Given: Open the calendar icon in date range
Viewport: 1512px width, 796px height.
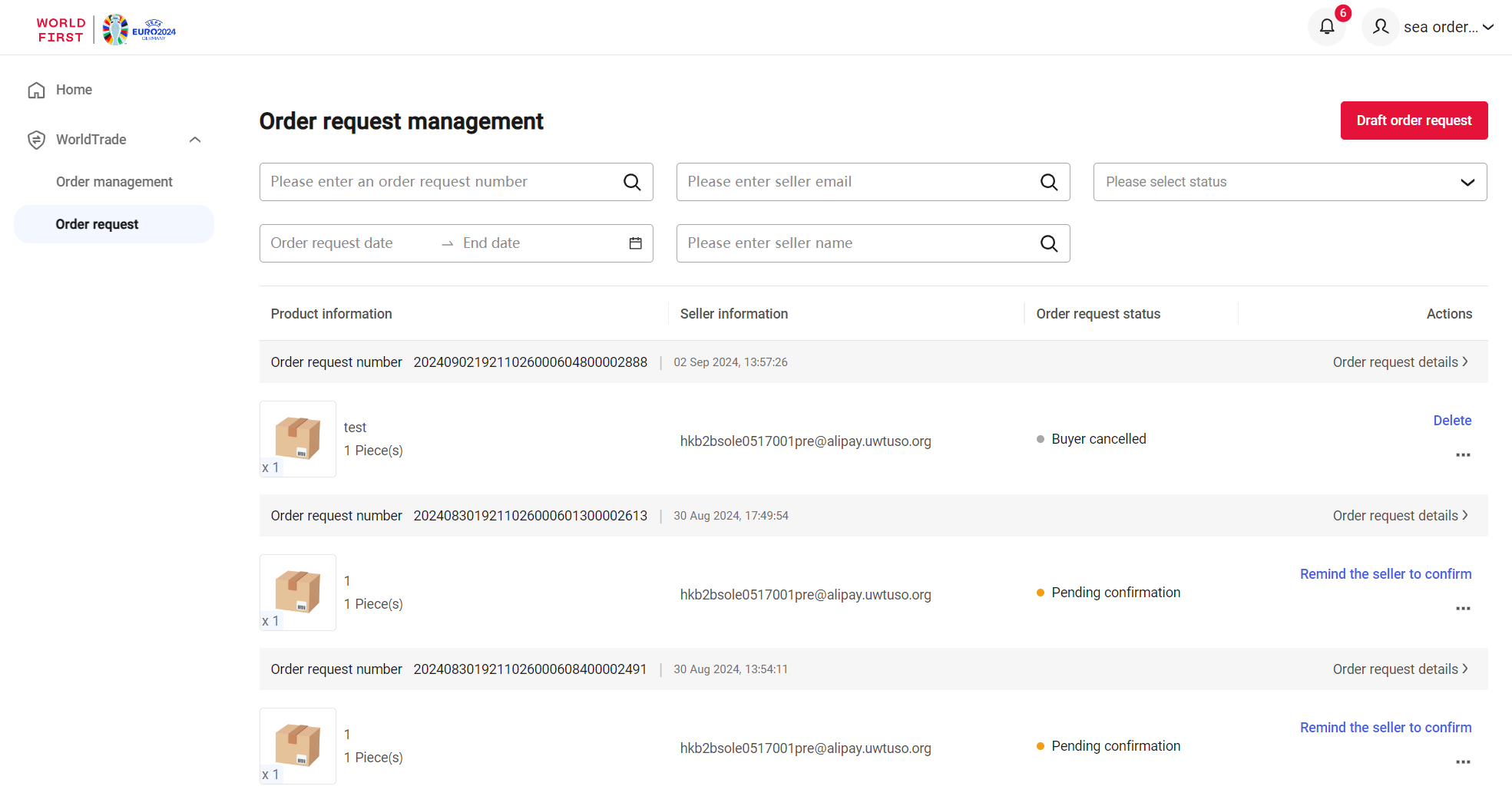Looking at the screenshot, I should click(x=635, y=243).
